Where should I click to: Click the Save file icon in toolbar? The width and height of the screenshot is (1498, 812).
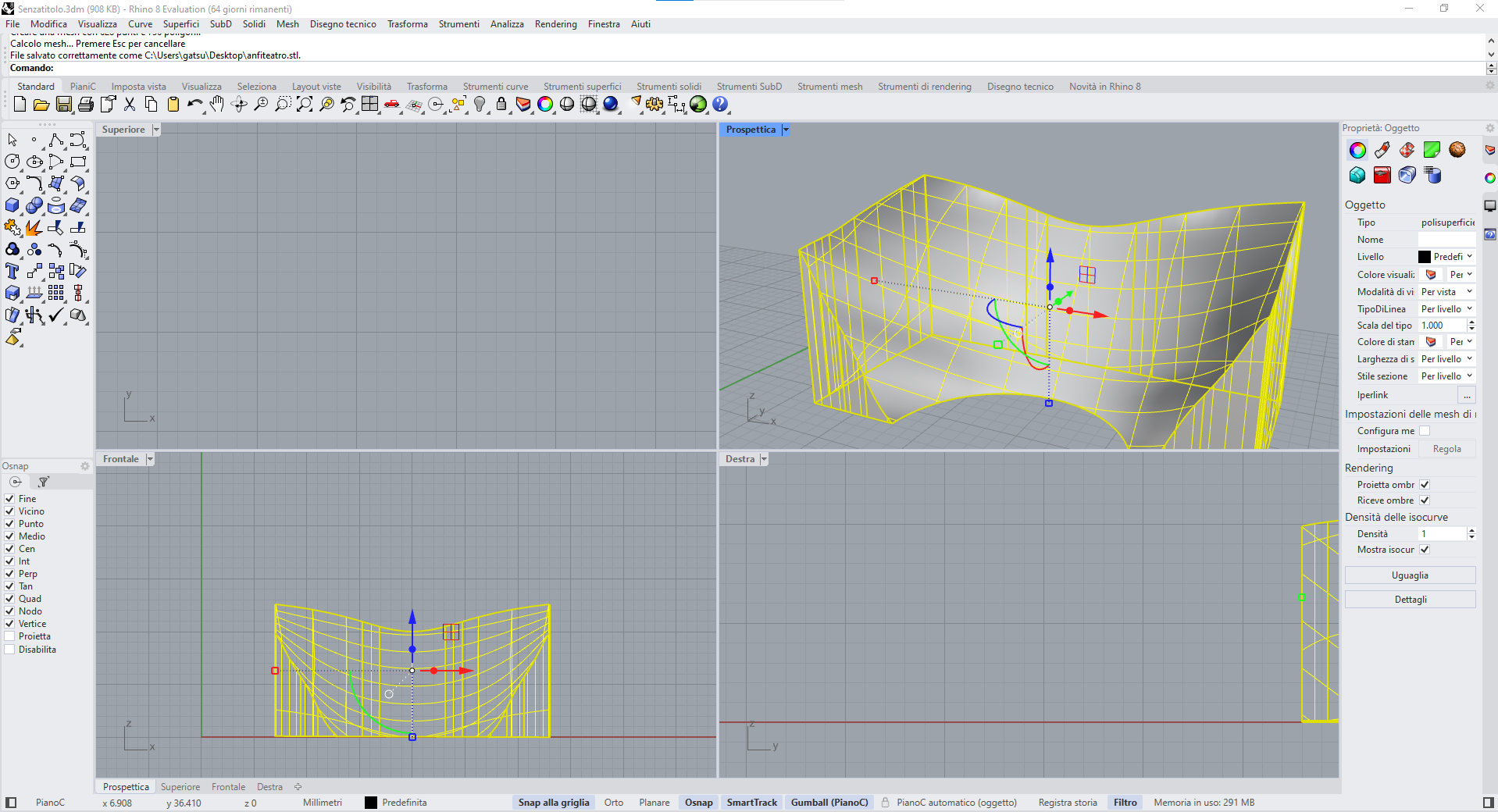click(64, 105)
